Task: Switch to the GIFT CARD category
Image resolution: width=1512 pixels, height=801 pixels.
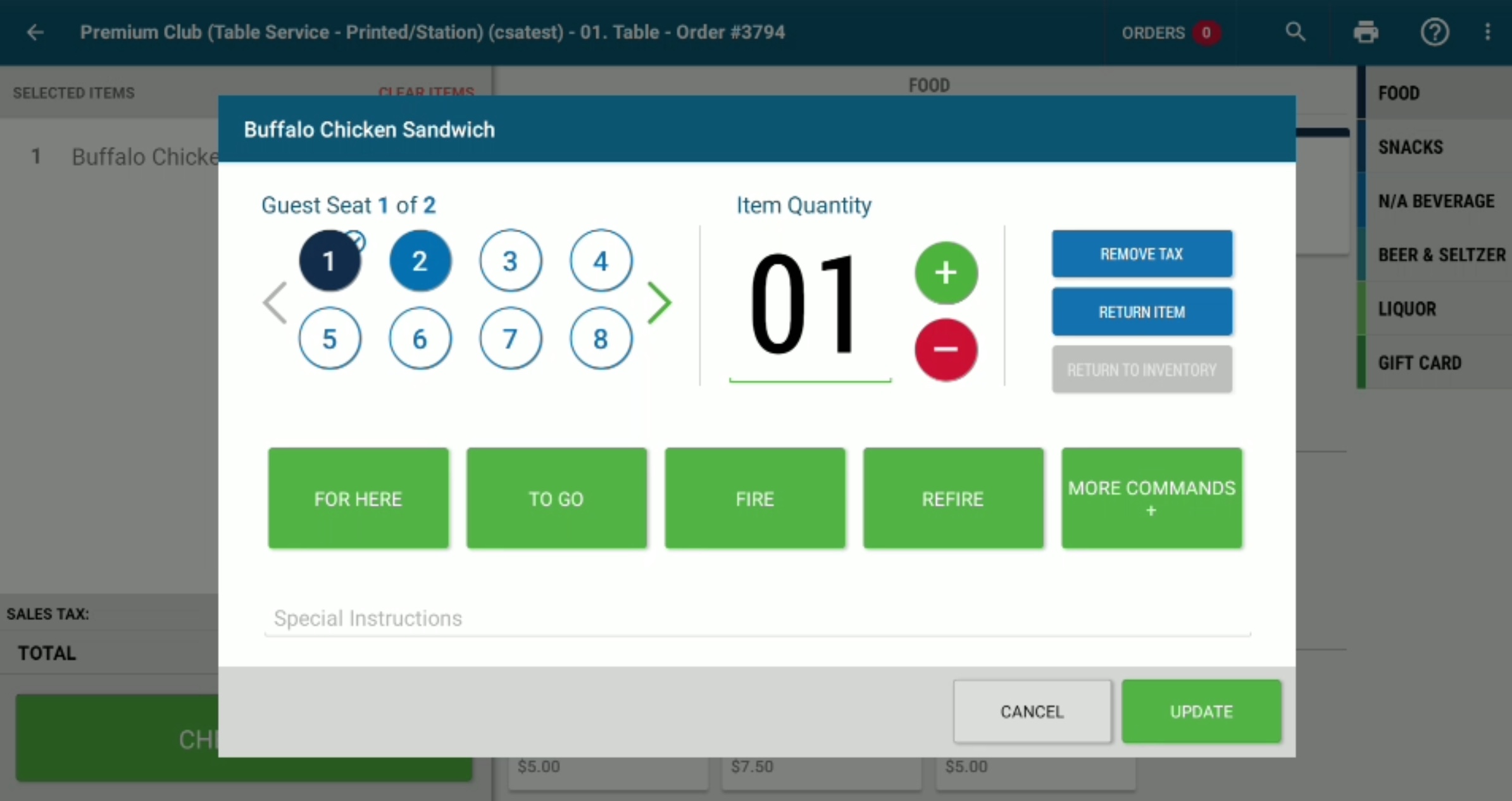Action: coord(1435,363)
